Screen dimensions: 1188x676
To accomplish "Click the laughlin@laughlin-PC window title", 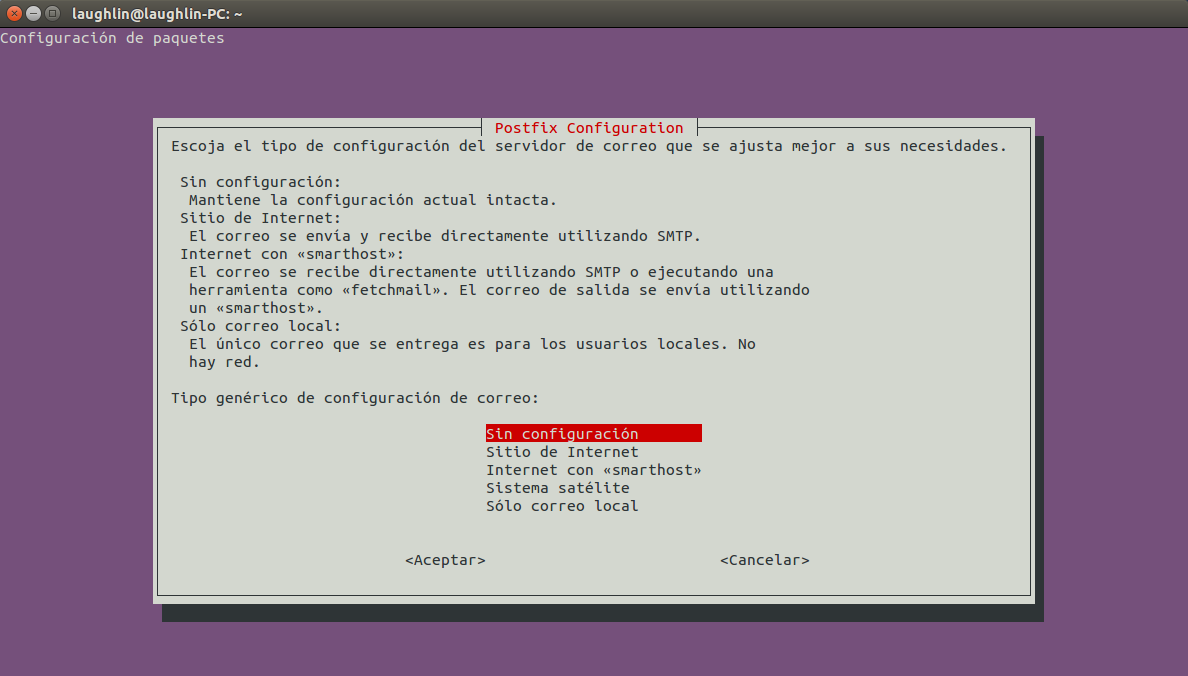I will click(x=157, y=13).
